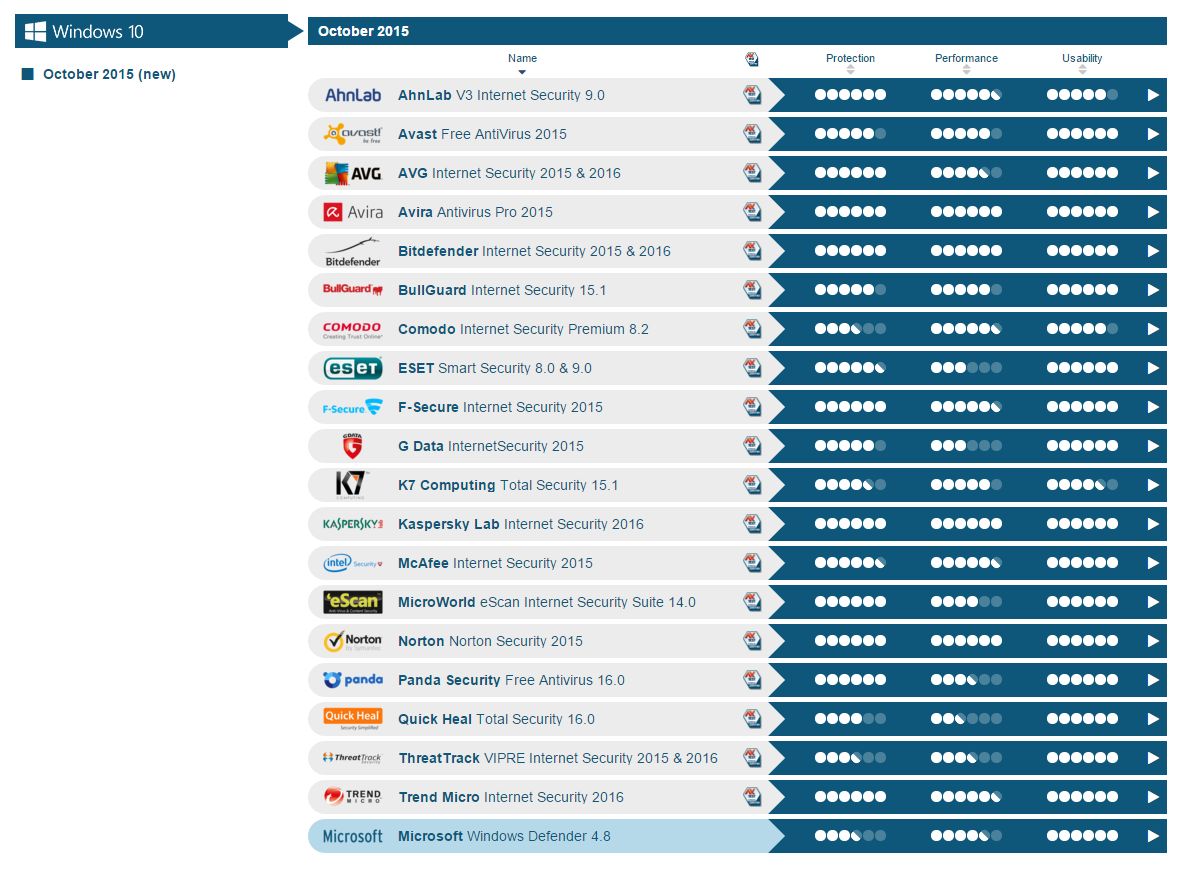Expand details arrow for Avira row
Viewport: 1201px width, 873px height.
1153,212
